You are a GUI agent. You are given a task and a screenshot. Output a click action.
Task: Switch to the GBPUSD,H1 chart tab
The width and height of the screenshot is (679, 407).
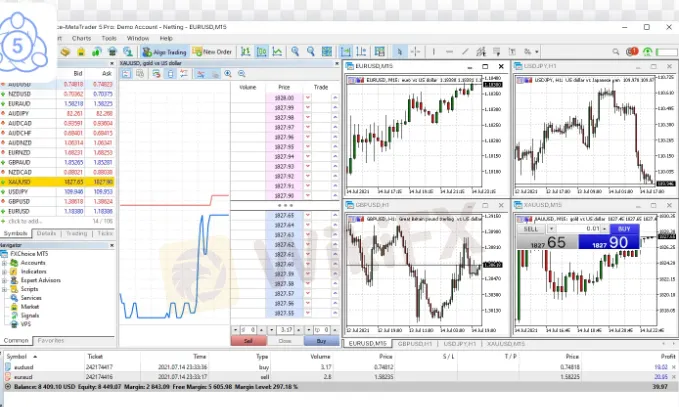pyautogui.click(x=415, y=344)
